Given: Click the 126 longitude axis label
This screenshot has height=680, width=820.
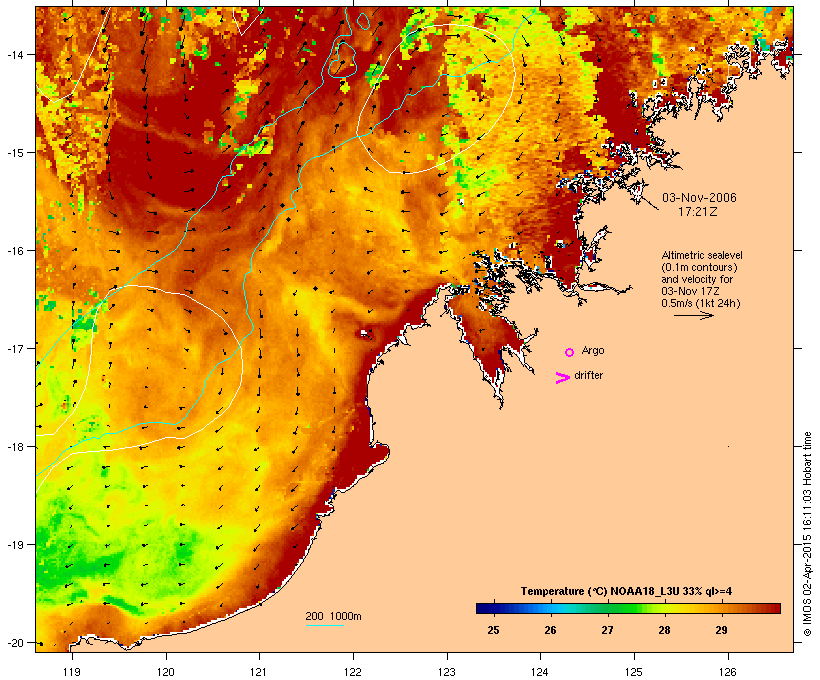Looking at the screenshot, I should pos(728,672).
